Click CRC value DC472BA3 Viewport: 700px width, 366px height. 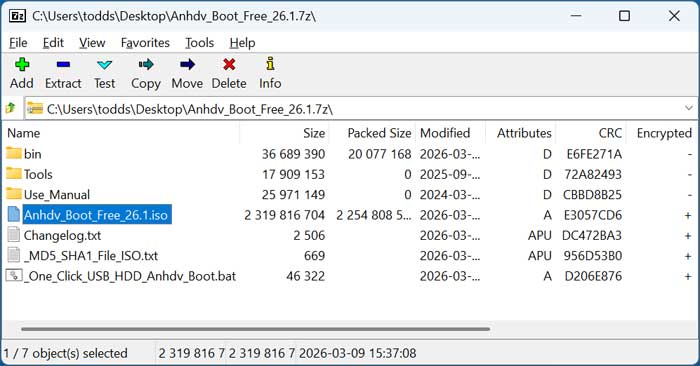tap(592, 235)
